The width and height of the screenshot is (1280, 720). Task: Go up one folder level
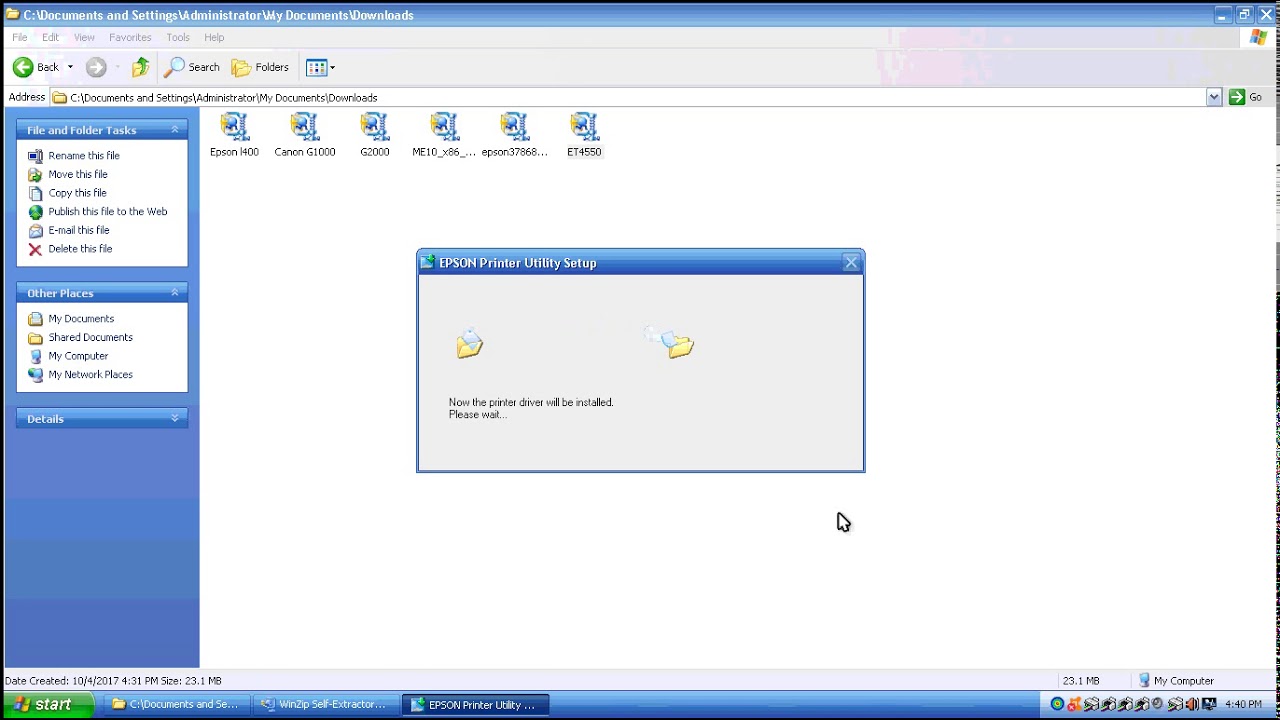(141, 67)
